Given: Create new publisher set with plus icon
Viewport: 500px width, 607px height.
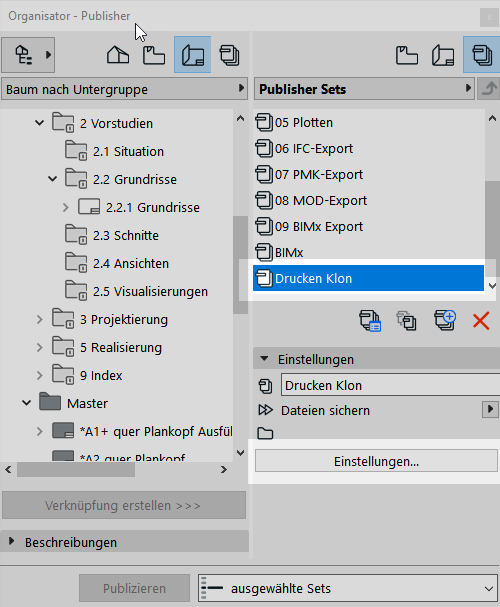Looking at the screenshot, I should coord(445,320).
